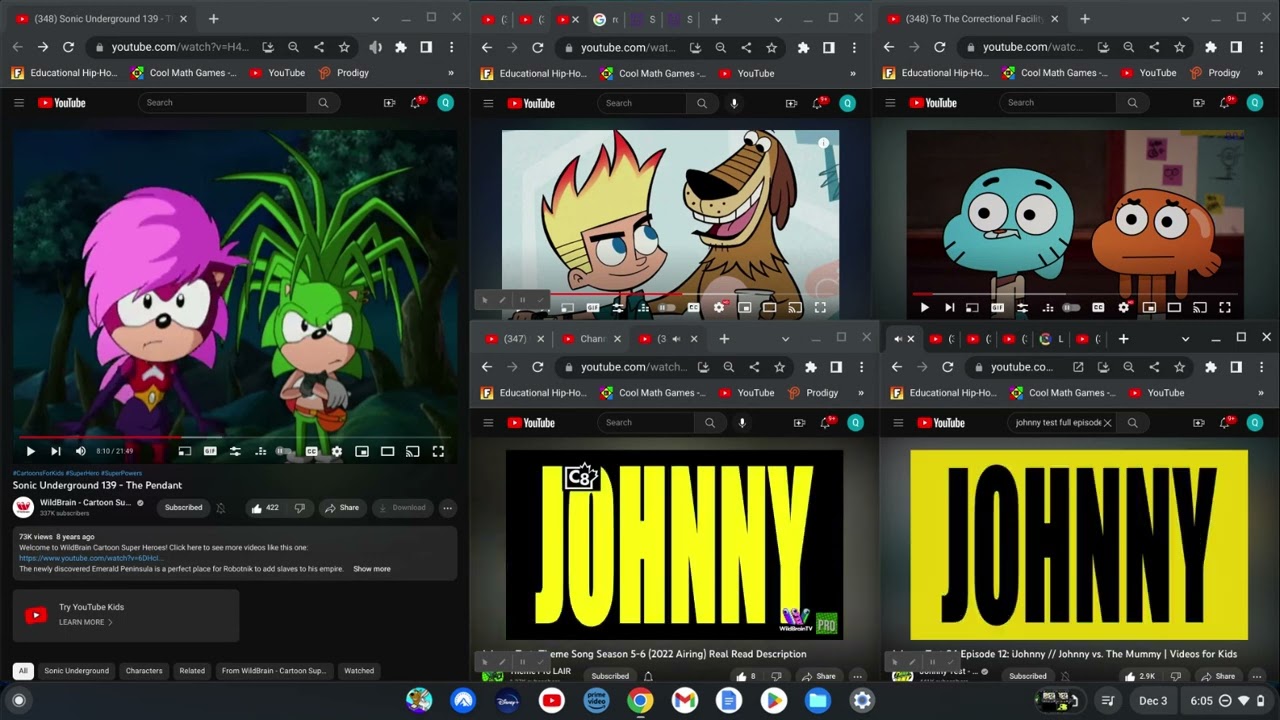Enable miniplayer in Sonic Underground player
1280x720 pixels.
pos(362,451)
